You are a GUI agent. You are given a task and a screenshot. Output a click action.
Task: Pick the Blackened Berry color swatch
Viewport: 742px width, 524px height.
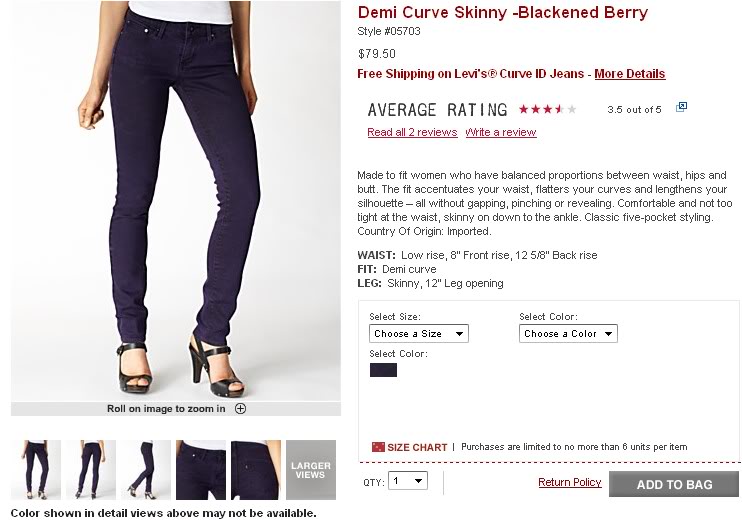[383, 370]
